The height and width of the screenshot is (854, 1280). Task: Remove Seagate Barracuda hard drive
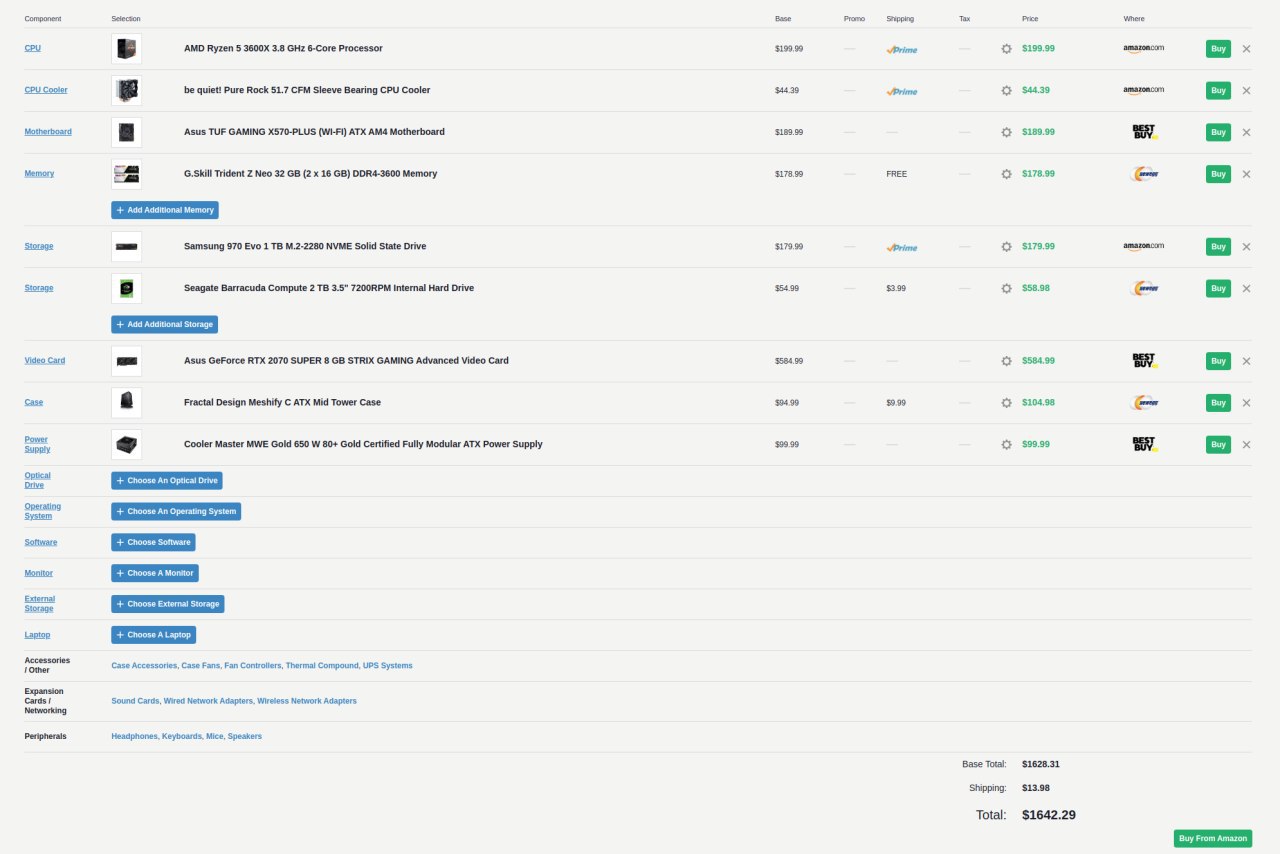point(1246,288)
